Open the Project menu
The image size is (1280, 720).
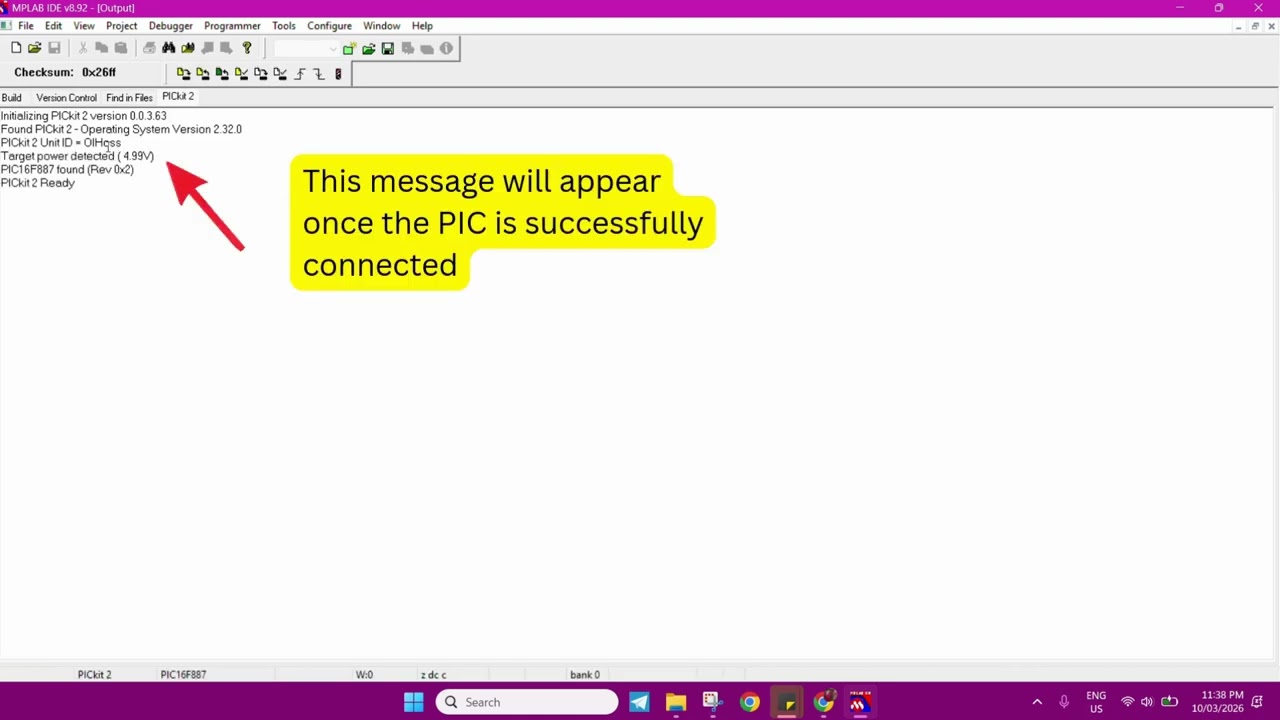(122, 26)
